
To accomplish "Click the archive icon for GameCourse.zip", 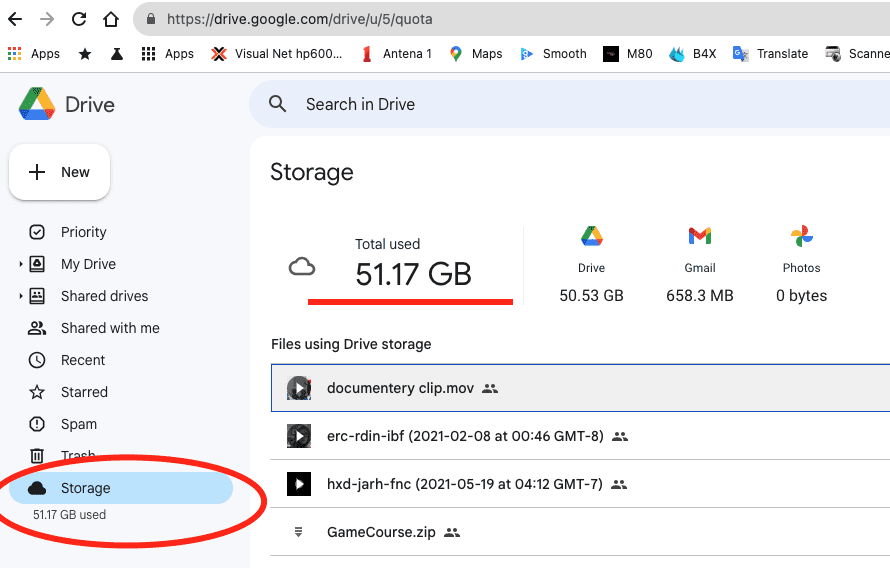I will (x=299, y=532).
